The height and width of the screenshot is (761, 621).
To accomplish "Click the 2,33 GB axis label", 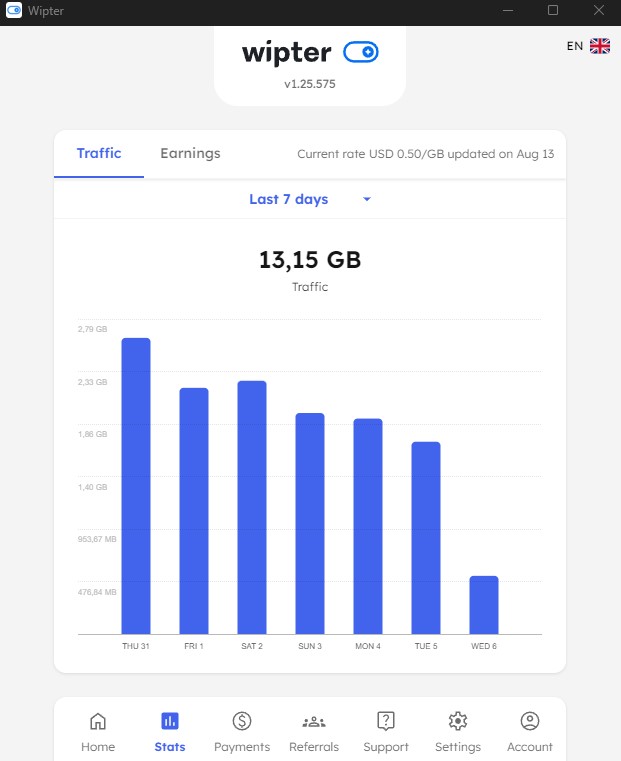I will click(x=92, y=382).
